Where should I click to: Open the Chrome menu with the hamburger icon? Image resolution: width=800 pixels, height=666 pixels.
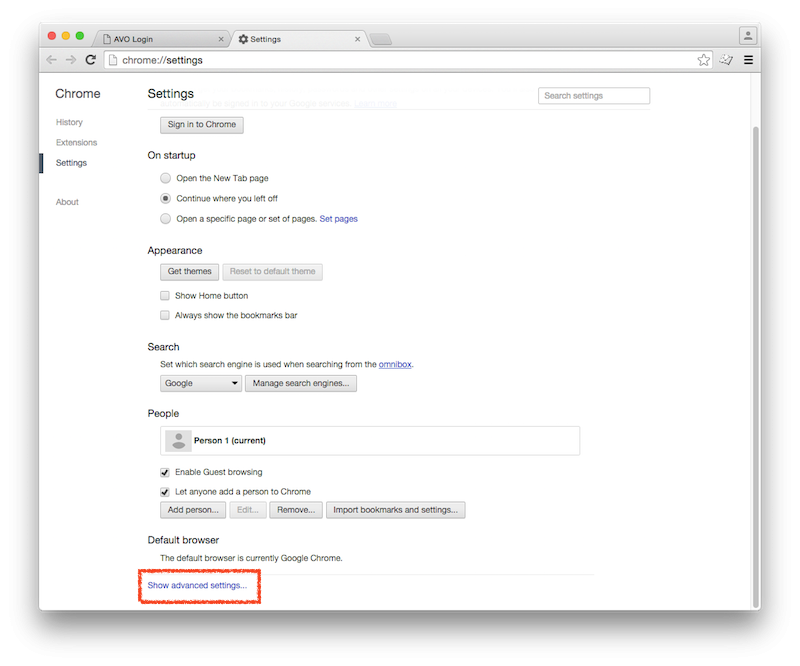(748, 59)
